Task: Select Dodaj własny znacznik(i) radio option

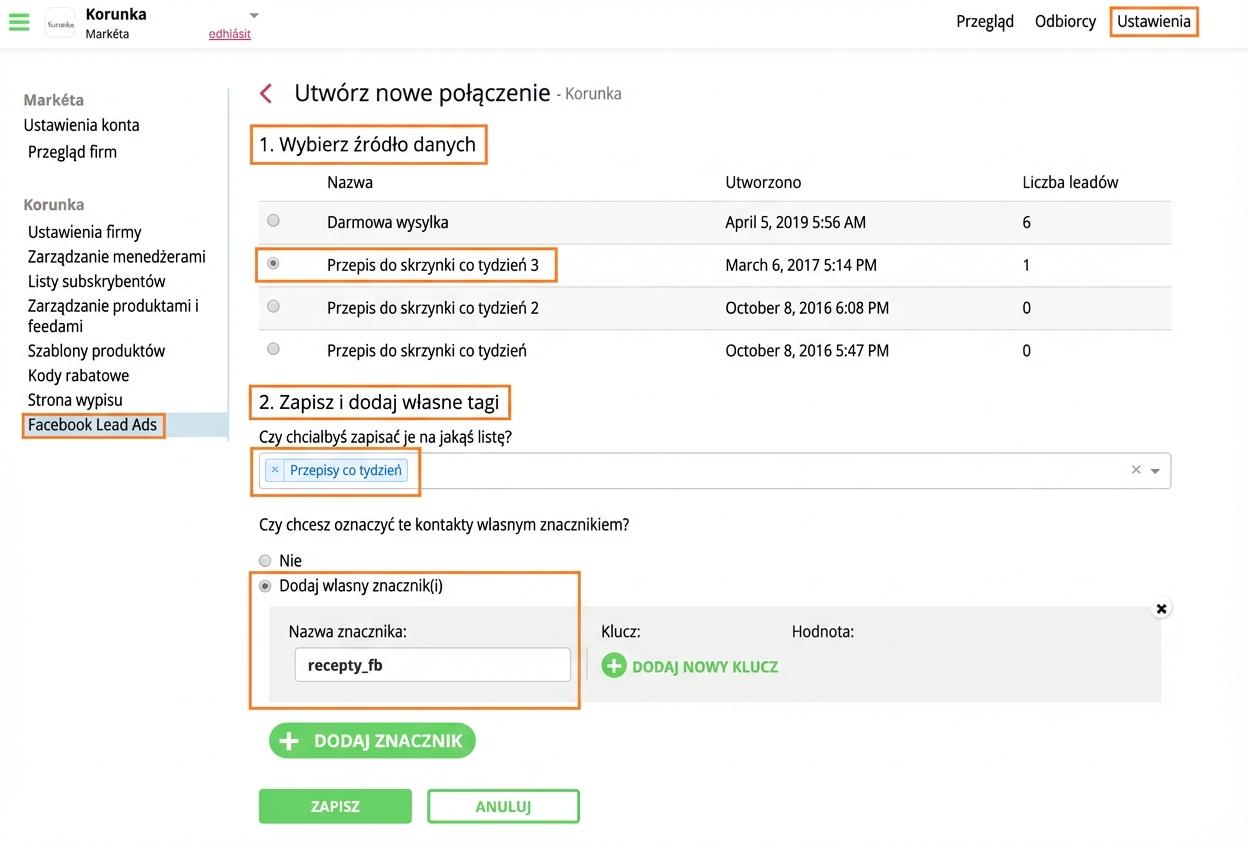Action: pos(265,586)
